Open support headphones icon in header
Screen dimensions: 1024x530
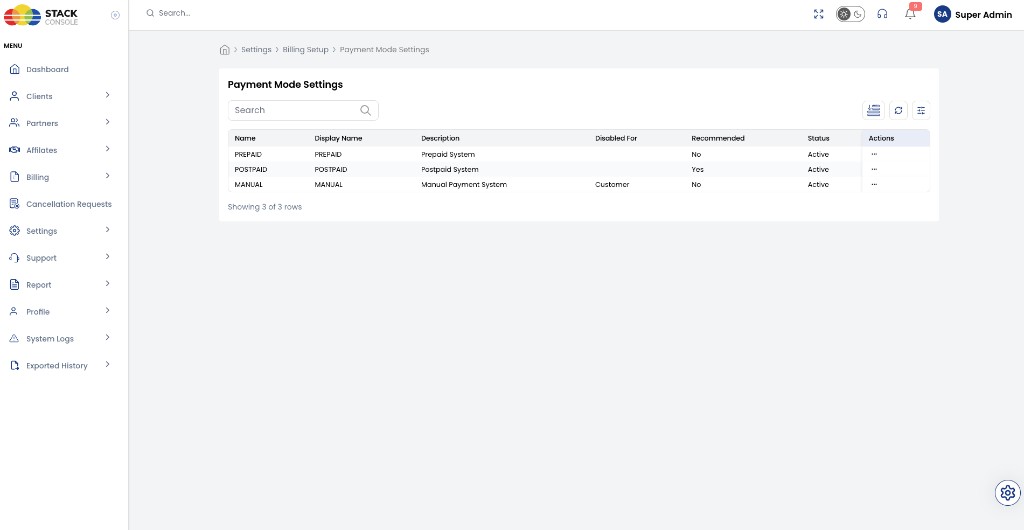[x=882, y=14]
